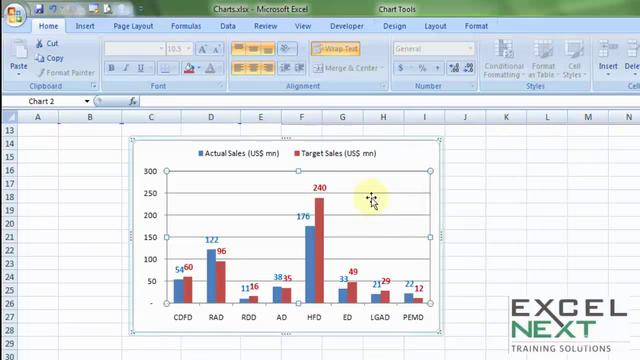Open the Chart Tools Layout tab
The image size is (640, 360).
click(436, 26)
